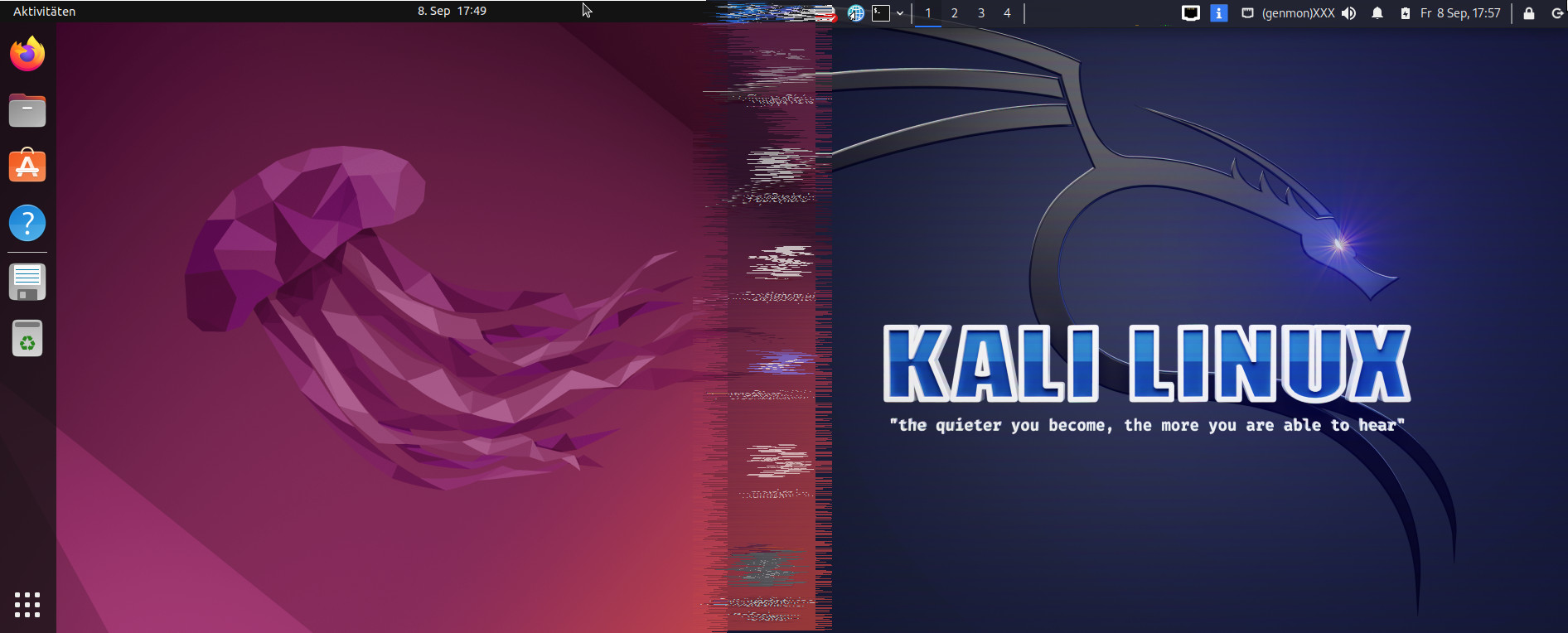Viewport: 1568px width, 633px height.
Task: Click the network ethernet tray icon
Action: (x=1191, y=13)
